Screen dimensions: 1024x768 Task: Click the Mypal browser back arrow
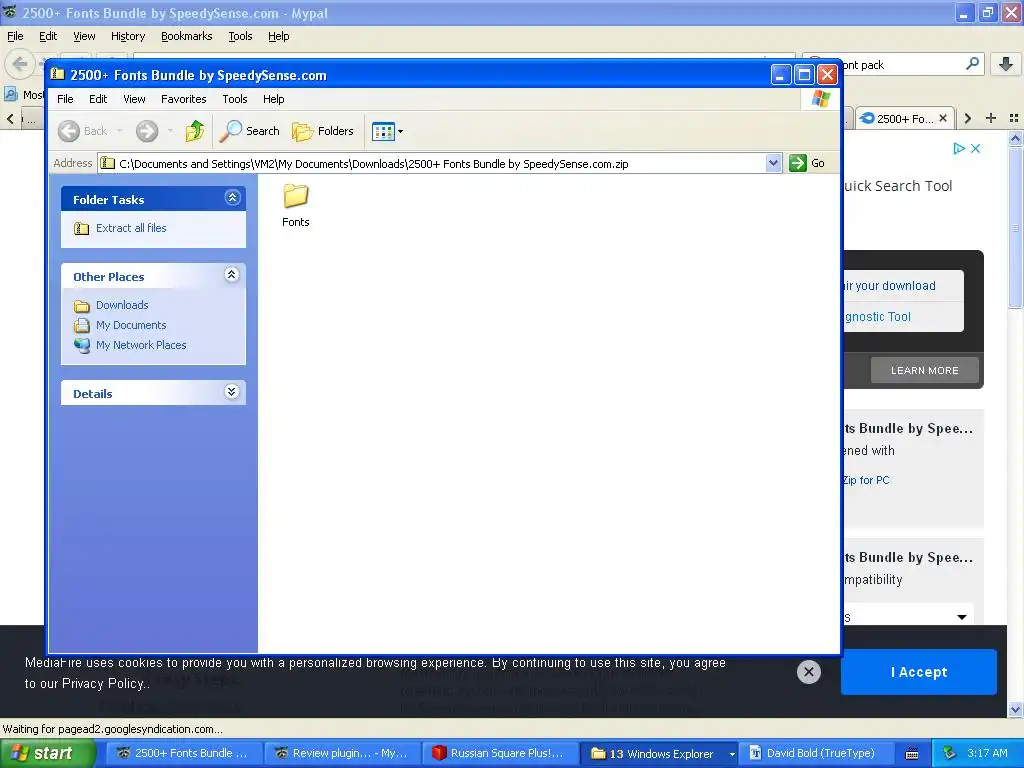tap(20, 64)
